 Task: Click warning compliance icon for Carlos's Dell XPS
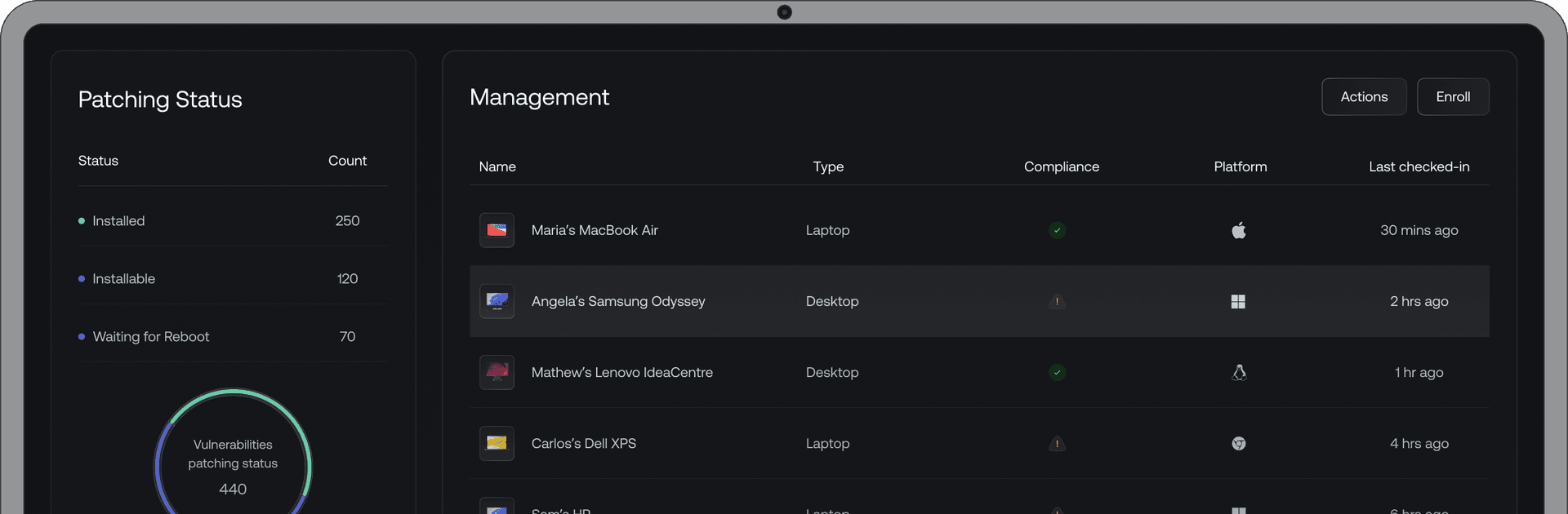pos(1057,444)
